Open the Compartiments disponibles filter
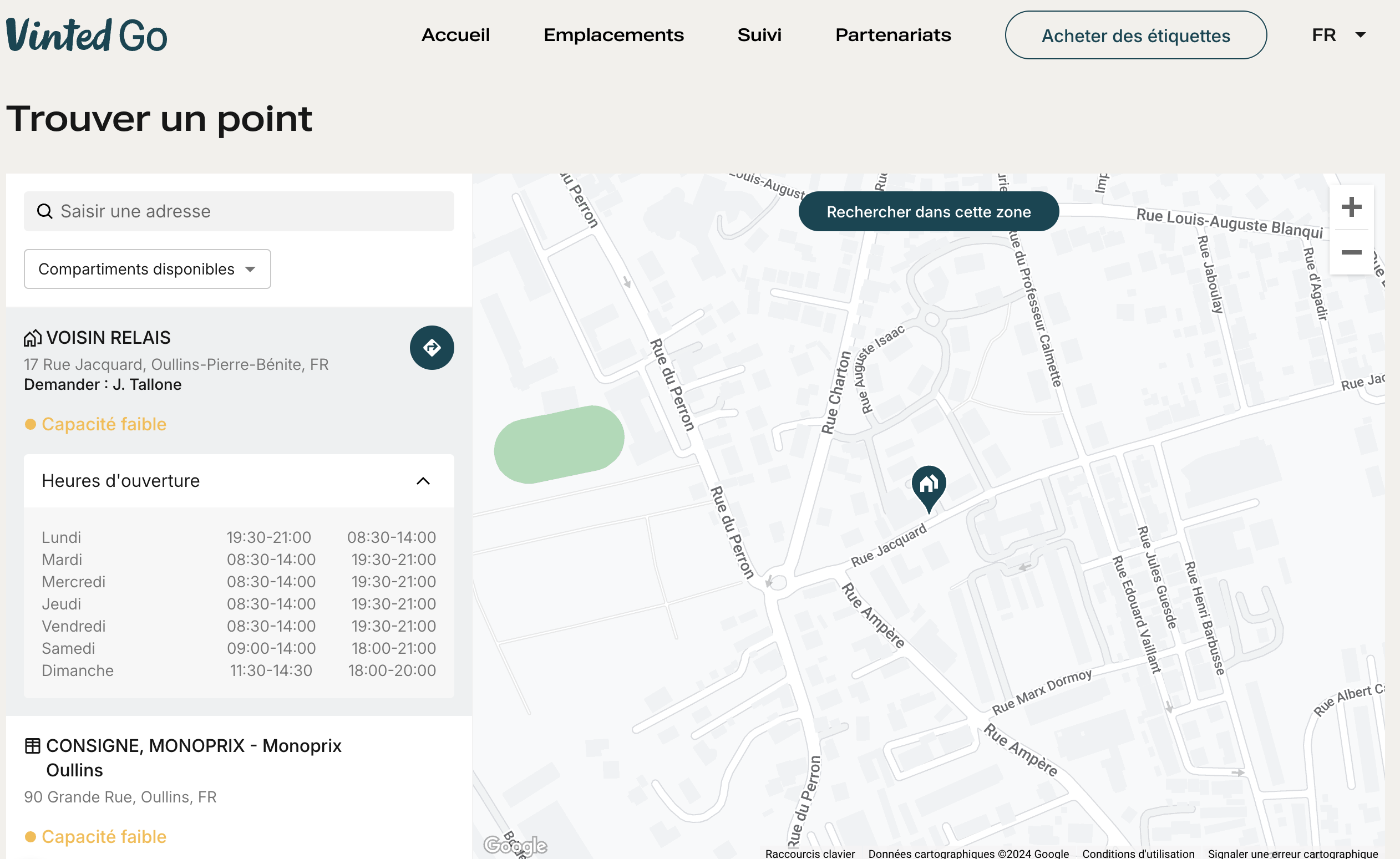This screenshot has width=1400, height=859. pos(146,269)
